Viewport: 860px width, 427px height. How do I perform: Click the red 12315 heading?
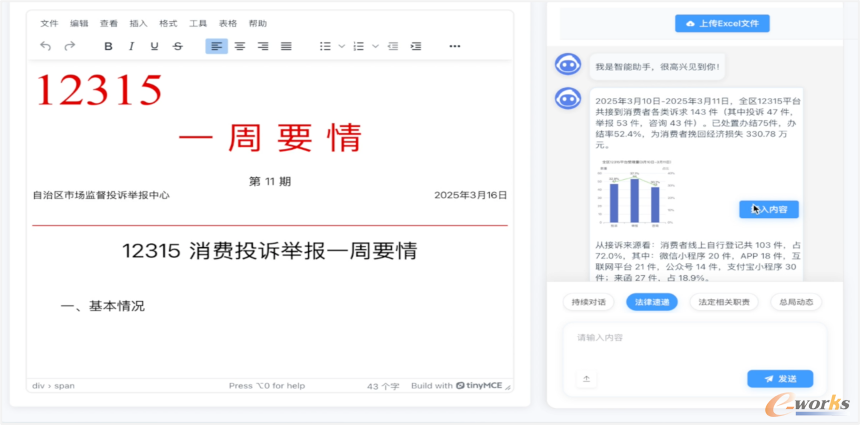[x=100, y=90]
